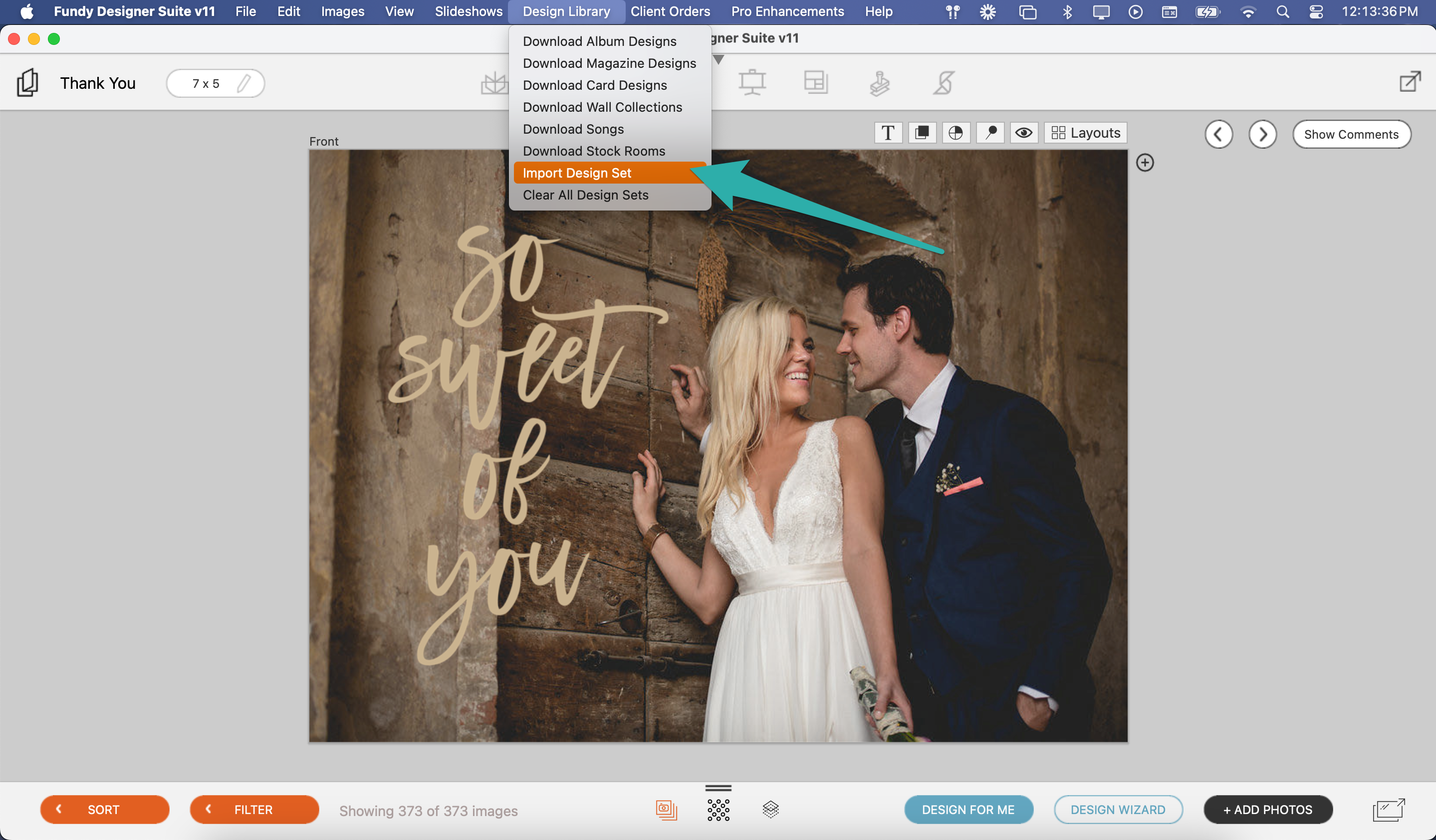Open the card designer layout icon
The height and width of the screenshot is (840, 1436).
tap(816, 83)
